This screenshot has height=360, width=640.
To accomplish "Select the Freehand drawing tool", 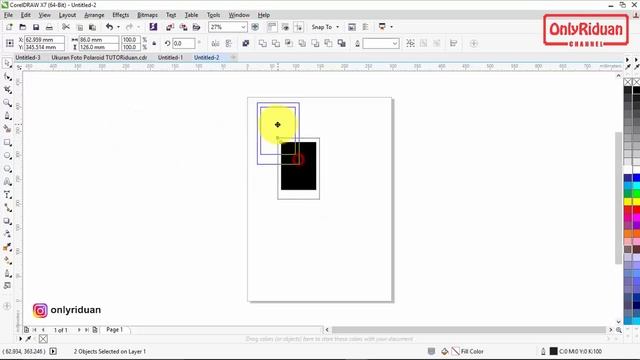I will pos(7,116).
